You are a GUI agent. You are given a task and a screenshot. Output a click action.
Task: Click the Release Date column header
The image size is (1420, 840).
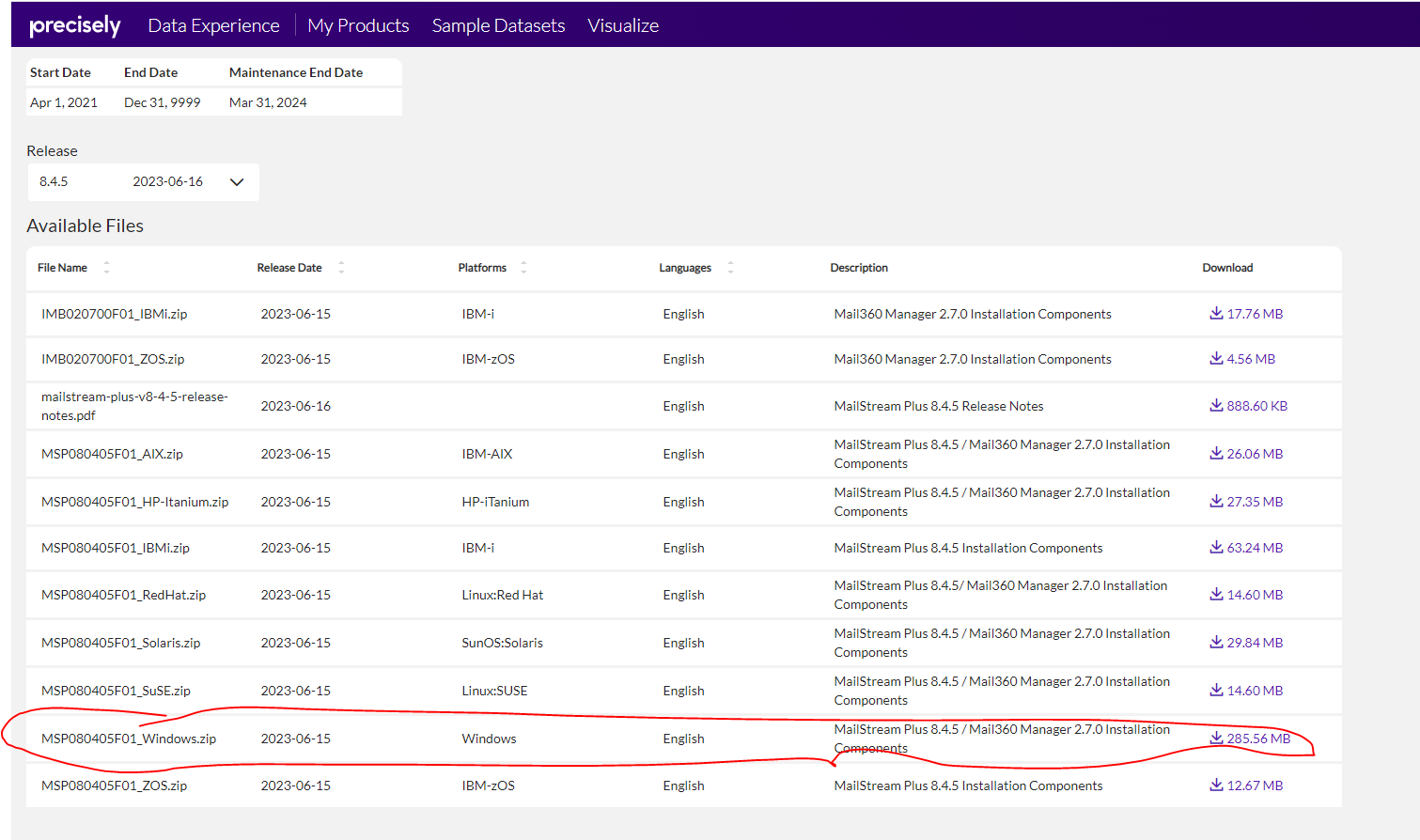click(x=289, y=268)
